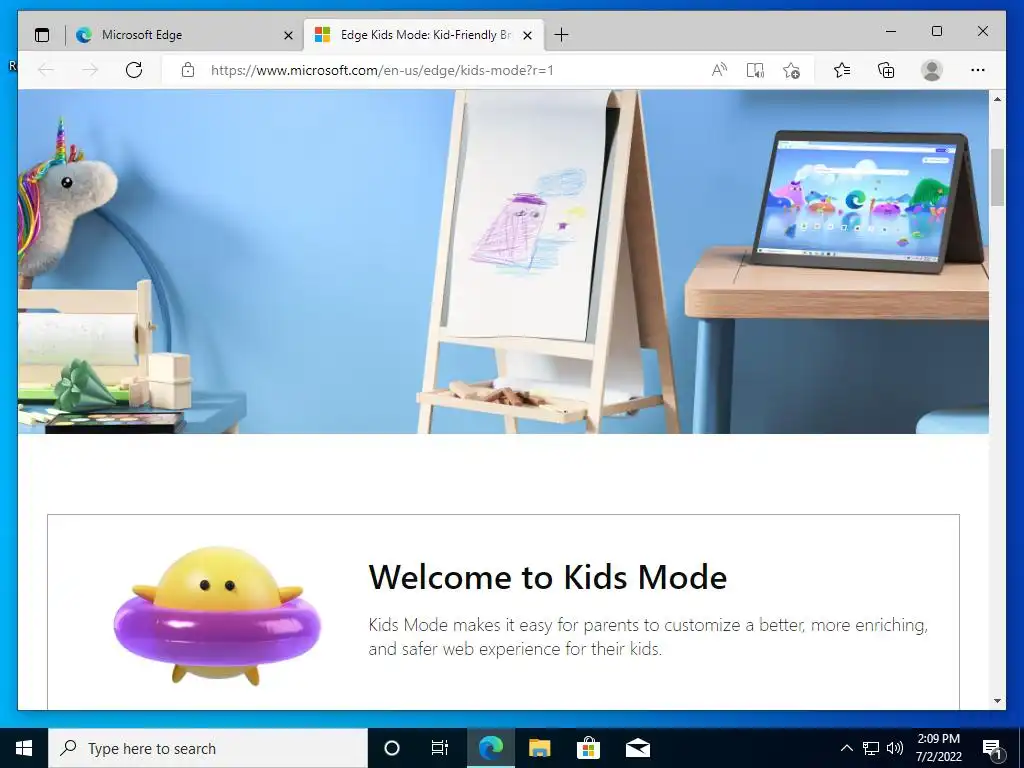Start Read aloud for this page
The height and width of the screenshot is (768, 1024).
[x=719, y=70]
